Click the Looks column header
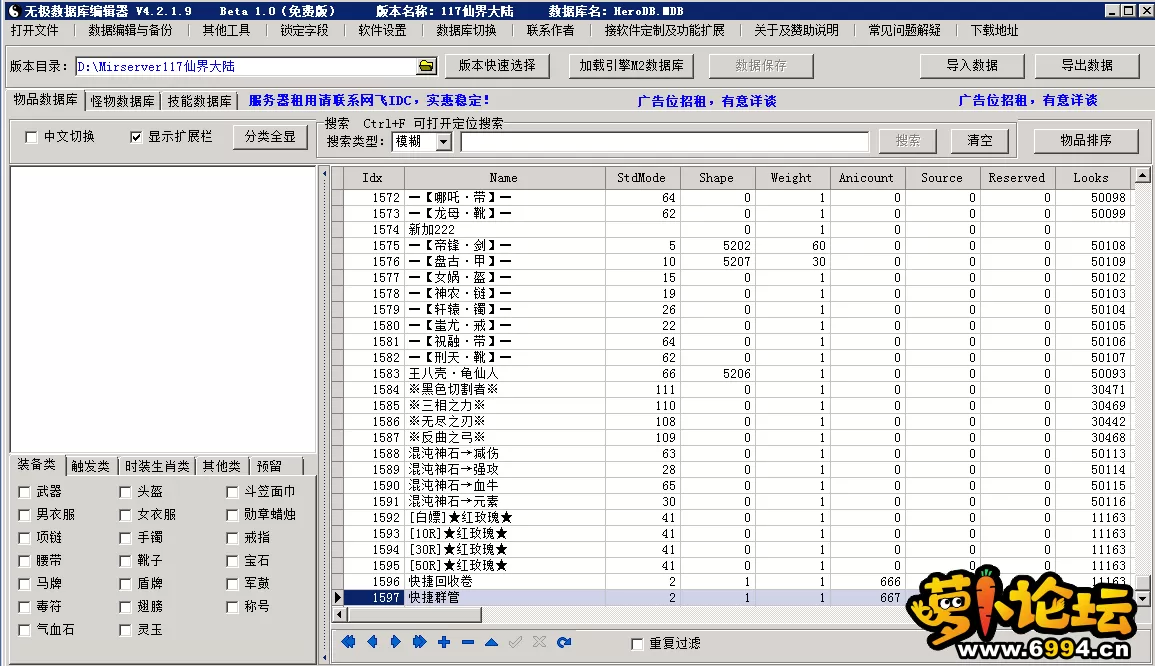1155x666 pixels. tap(1091, 178)
